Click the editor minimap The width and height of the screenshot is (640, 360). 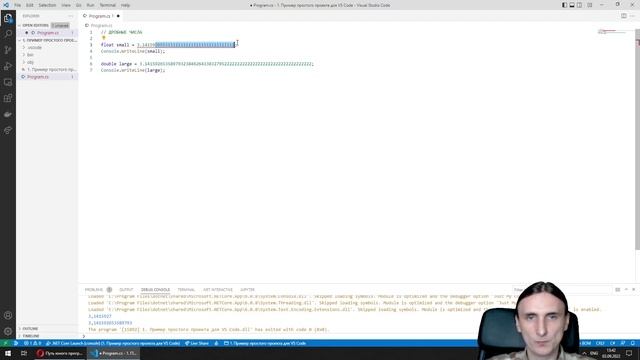[612, 32]
